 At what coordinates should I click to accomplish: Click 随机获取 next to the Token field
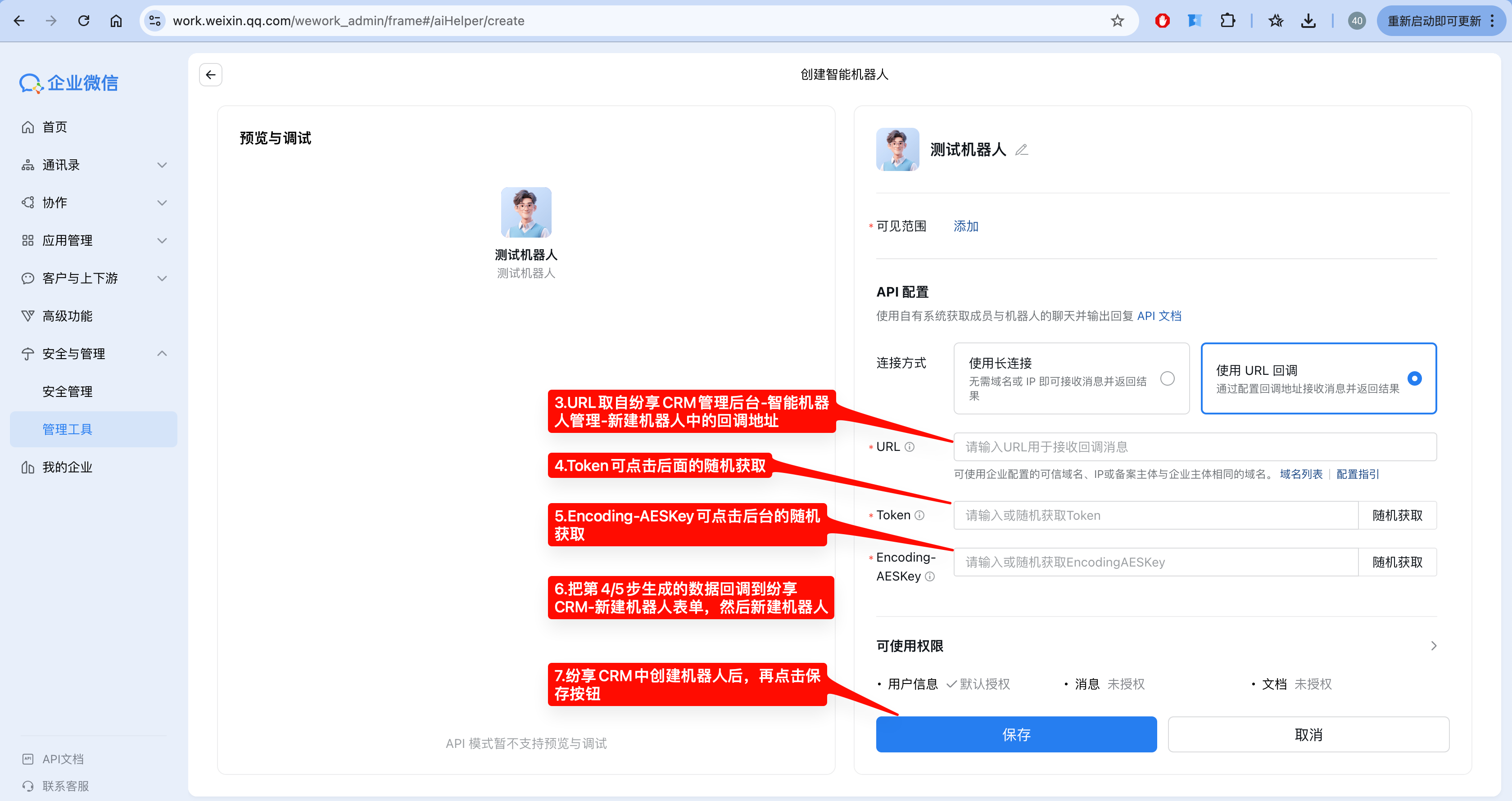(1397, 515)
